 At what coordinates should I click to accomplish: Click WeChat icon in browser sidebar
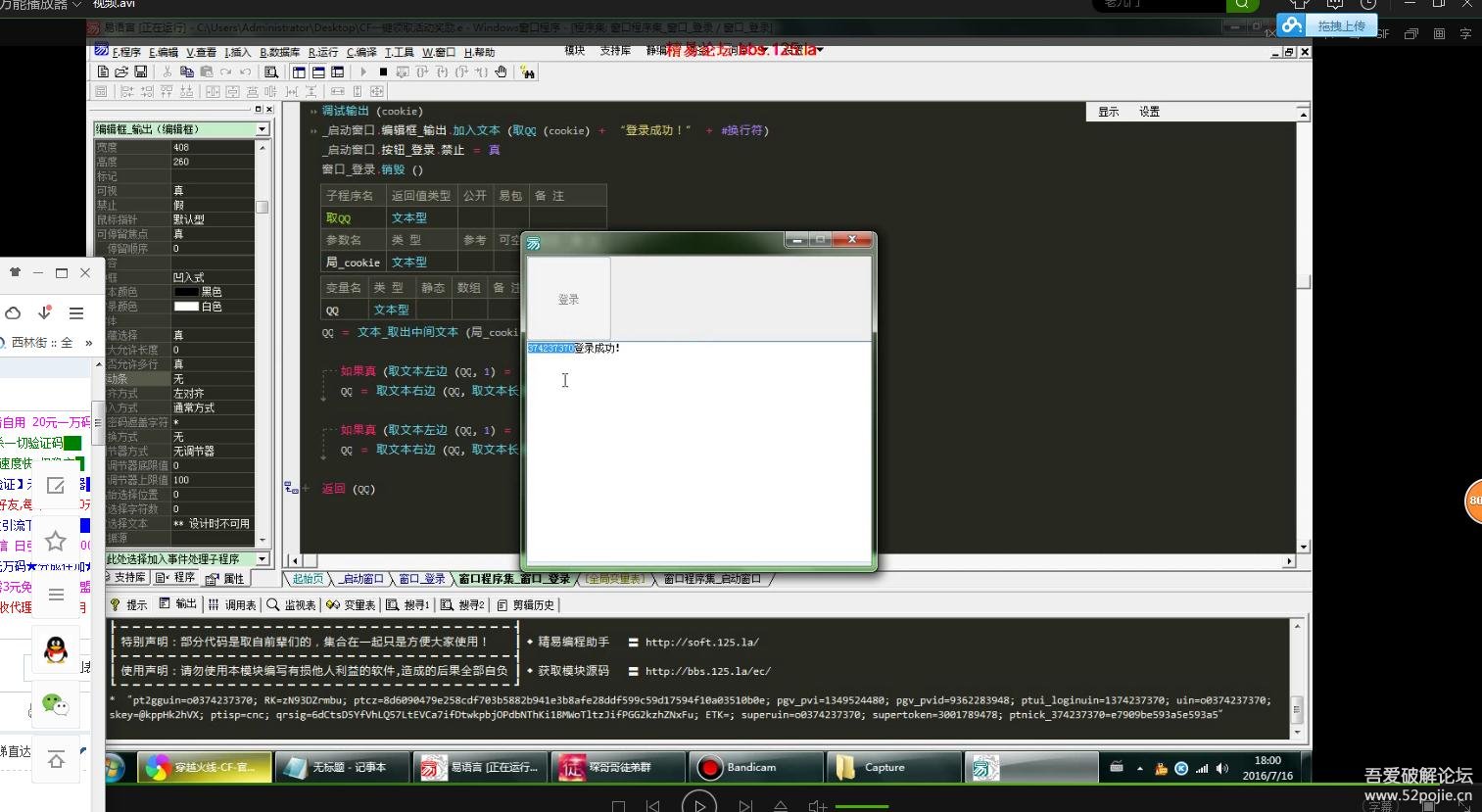pos(56,703)
